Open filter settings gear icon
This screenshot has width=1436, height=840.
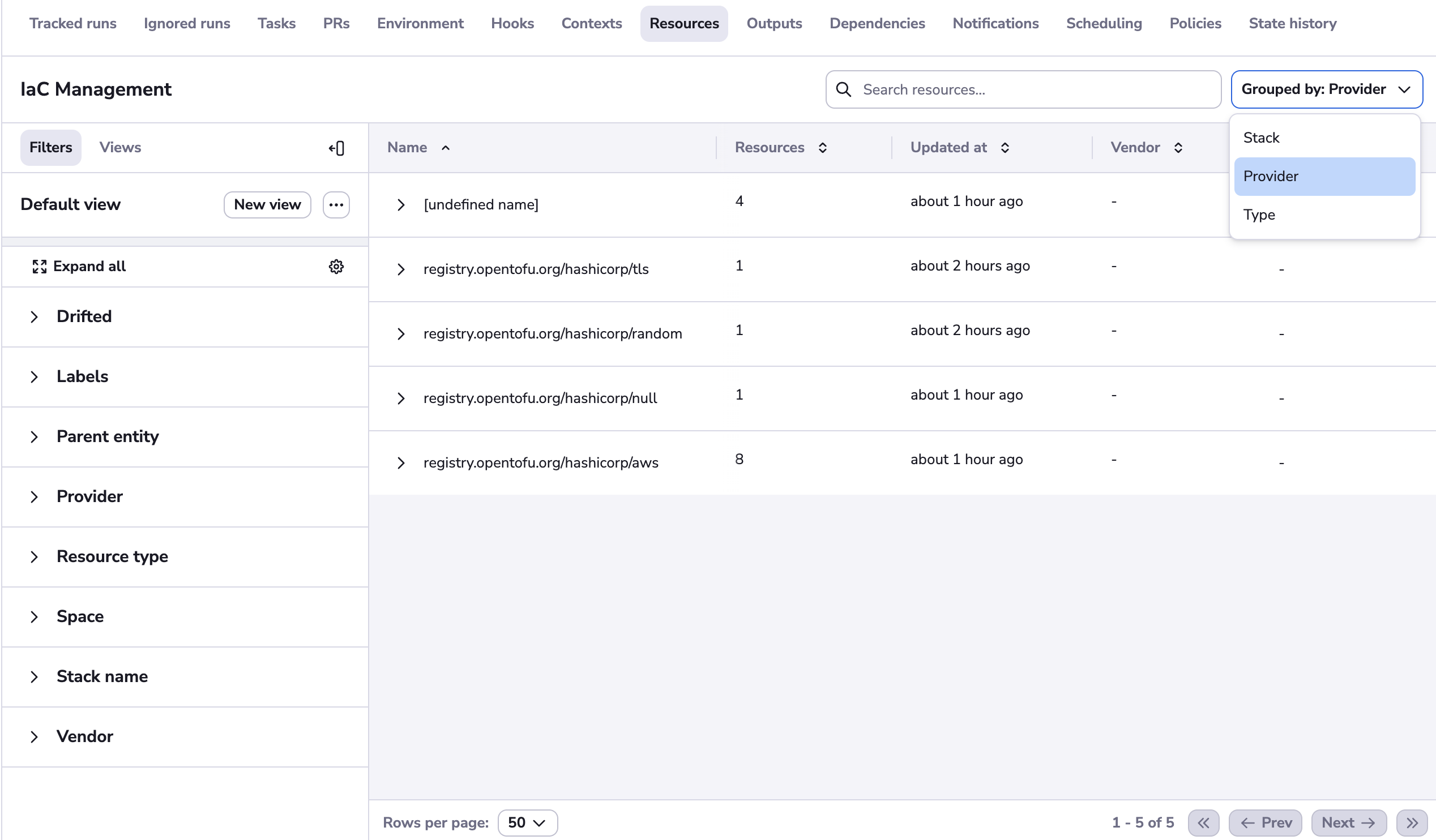(336, 267)
